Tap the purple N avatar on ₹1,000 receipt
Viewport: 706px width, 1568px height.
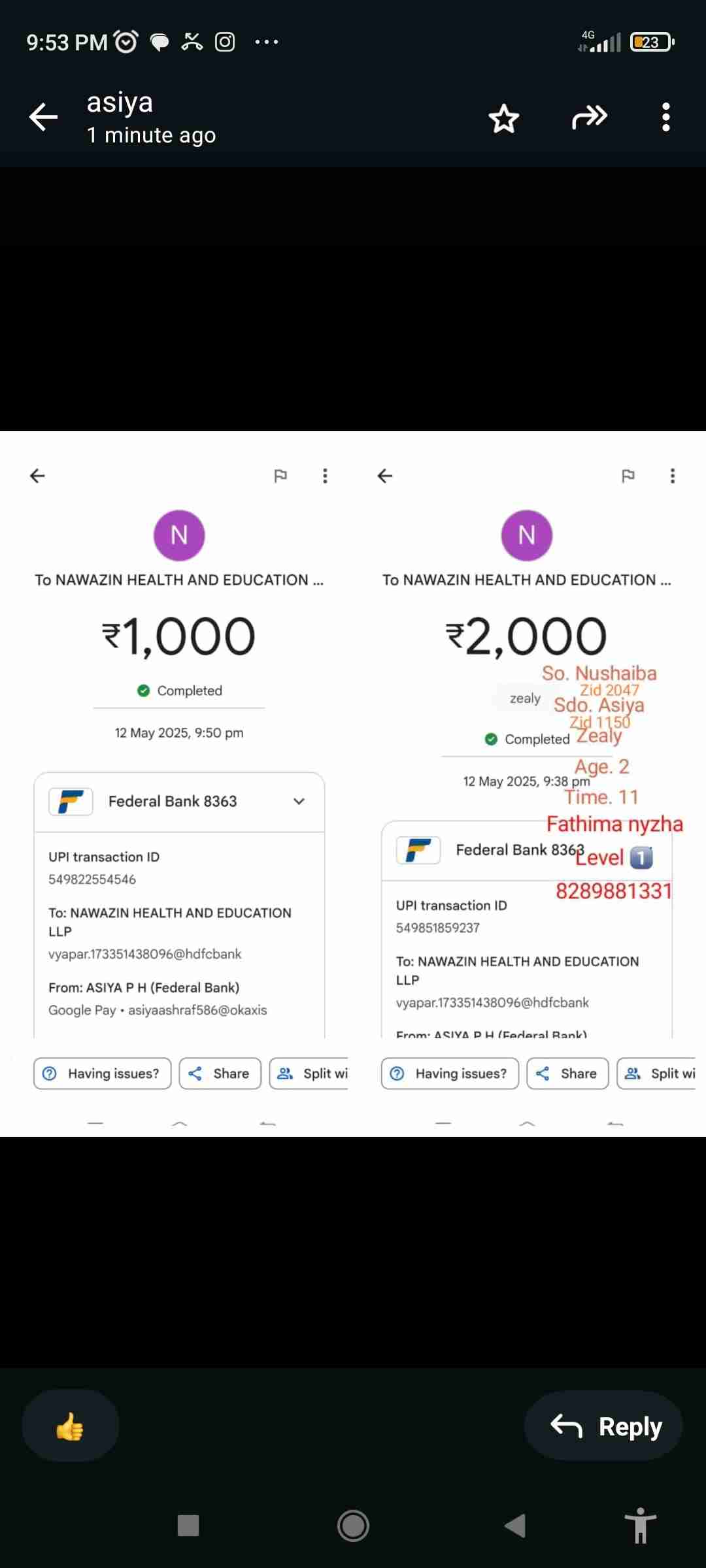click(179, 535)
